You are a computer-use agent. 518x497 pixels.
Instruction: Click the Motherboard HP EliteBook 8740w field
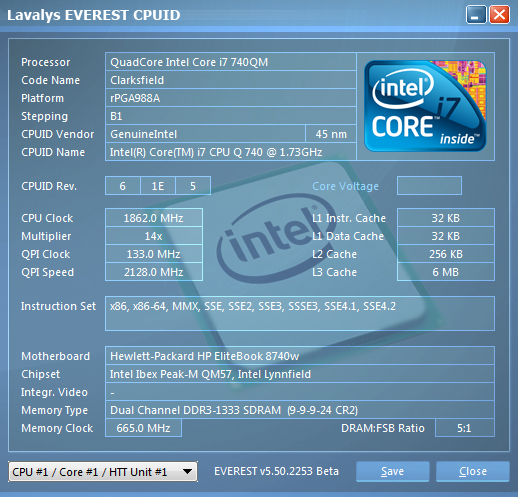point(300,356)
